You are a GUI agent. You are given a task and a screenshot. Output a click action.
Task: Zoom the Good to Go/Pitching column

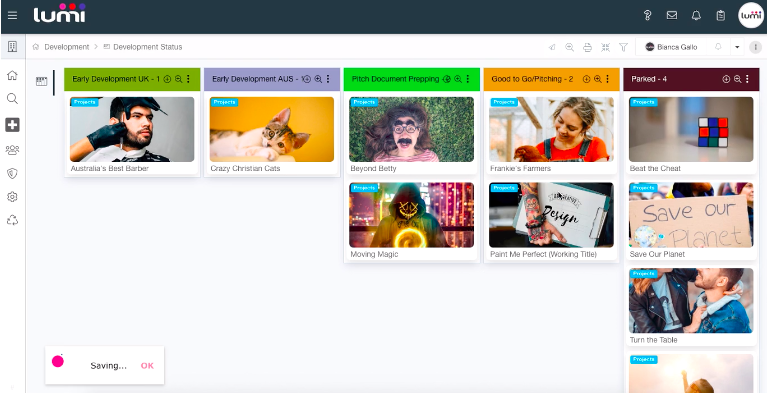[x=598, y=79]
